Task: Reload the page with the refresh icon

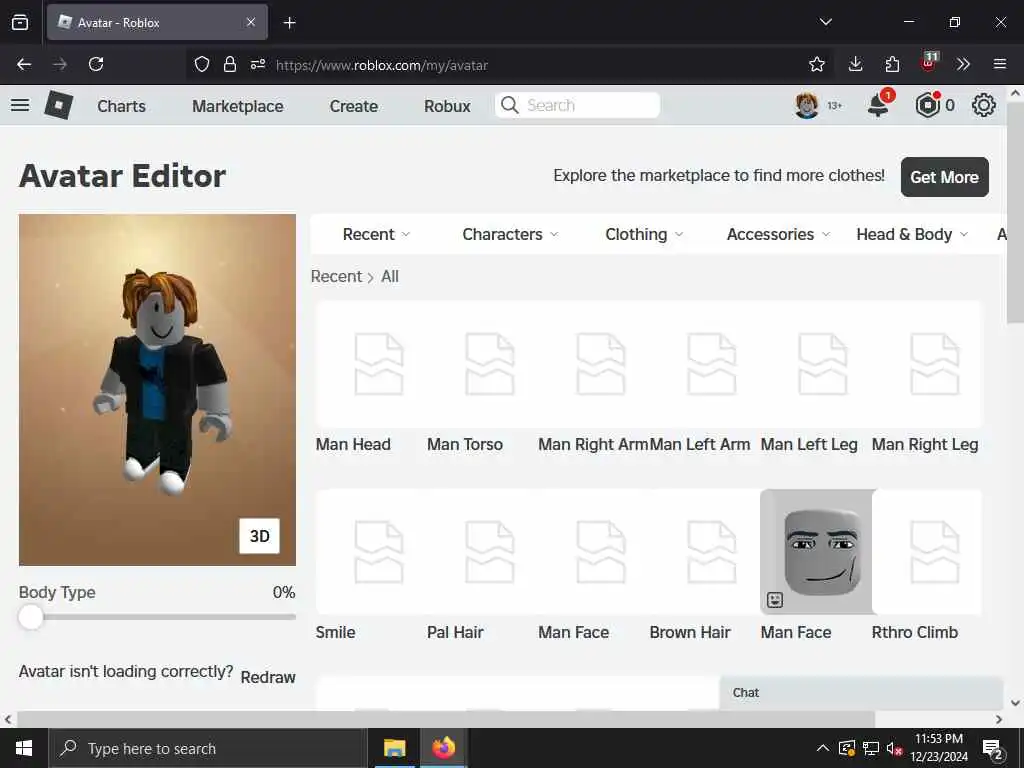Action: pyautogui.click(x=96, y=64)
